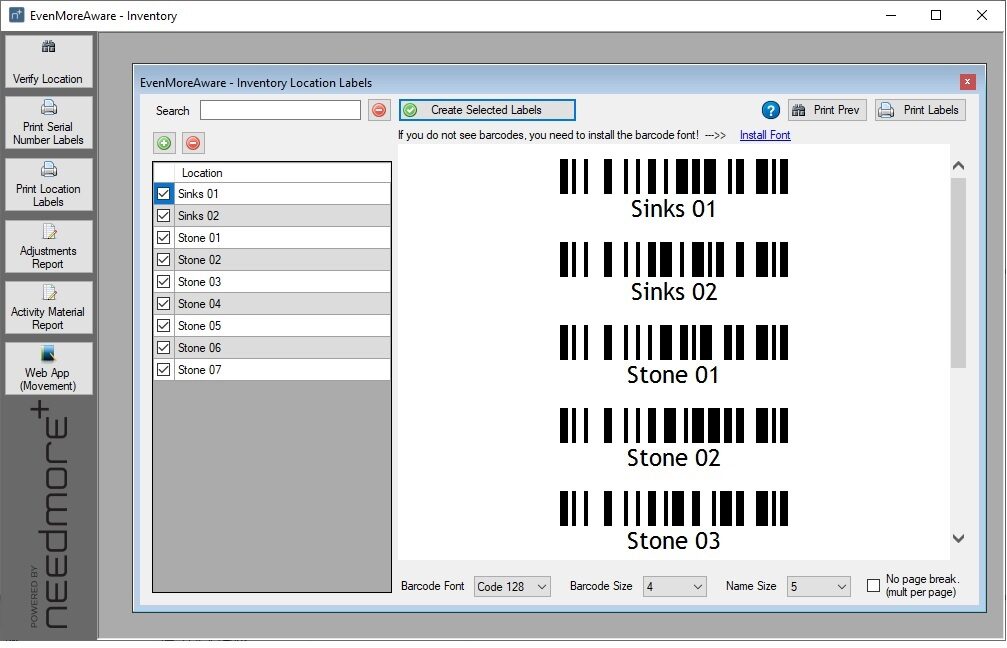This screenshot has height=648, width=1007.
Task: Select the Stone 04 row text
Action: click(199, 304)
